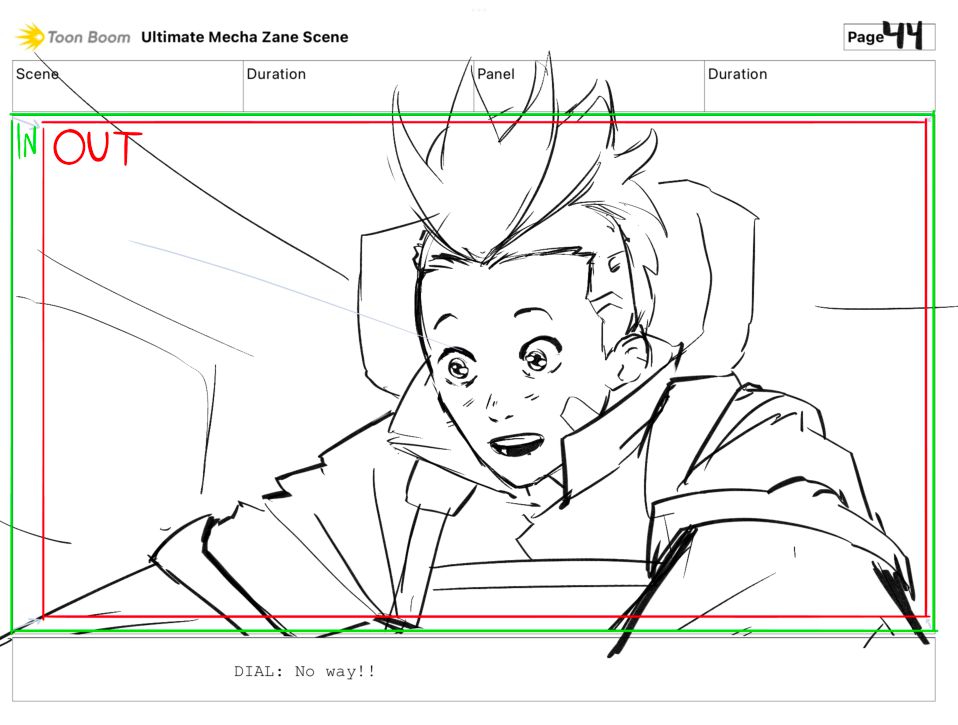Click the Page number box

[889, 37]
